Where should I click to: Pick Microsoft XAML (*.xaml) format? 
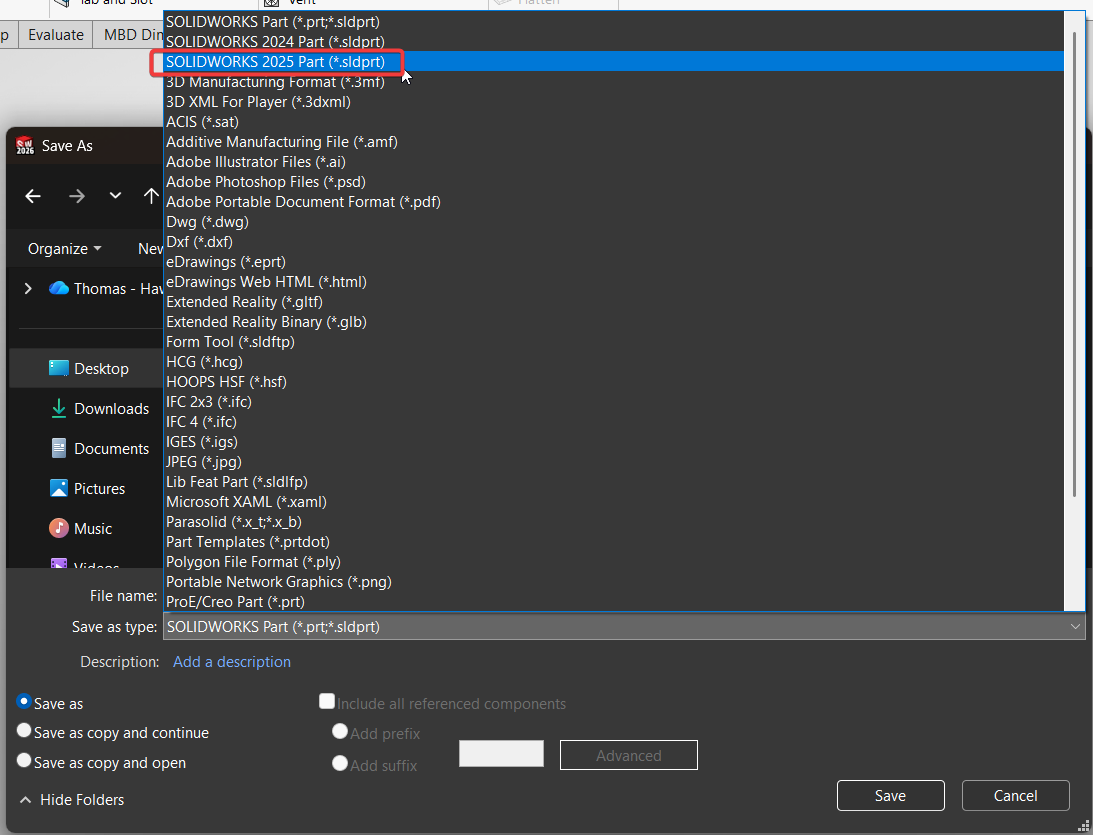(x=613, y=502)
